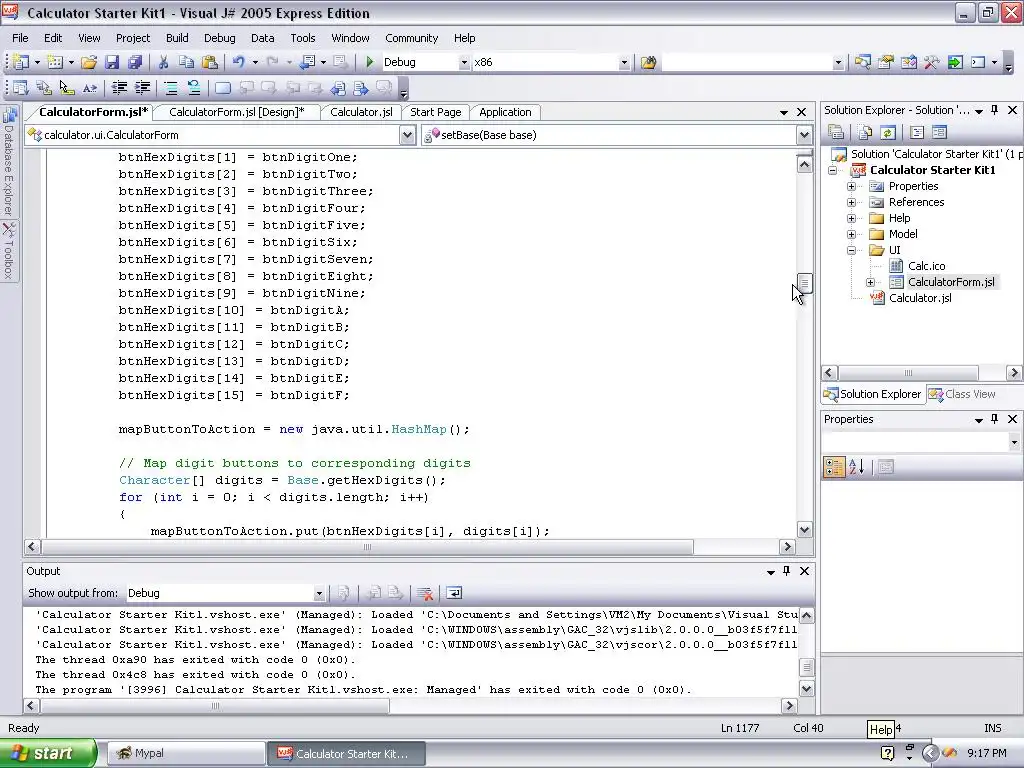Image resolution: width=1024 pixels, height=768 pixels.
Task: Expand the Properties node in tree
Action: click(852, 186)
